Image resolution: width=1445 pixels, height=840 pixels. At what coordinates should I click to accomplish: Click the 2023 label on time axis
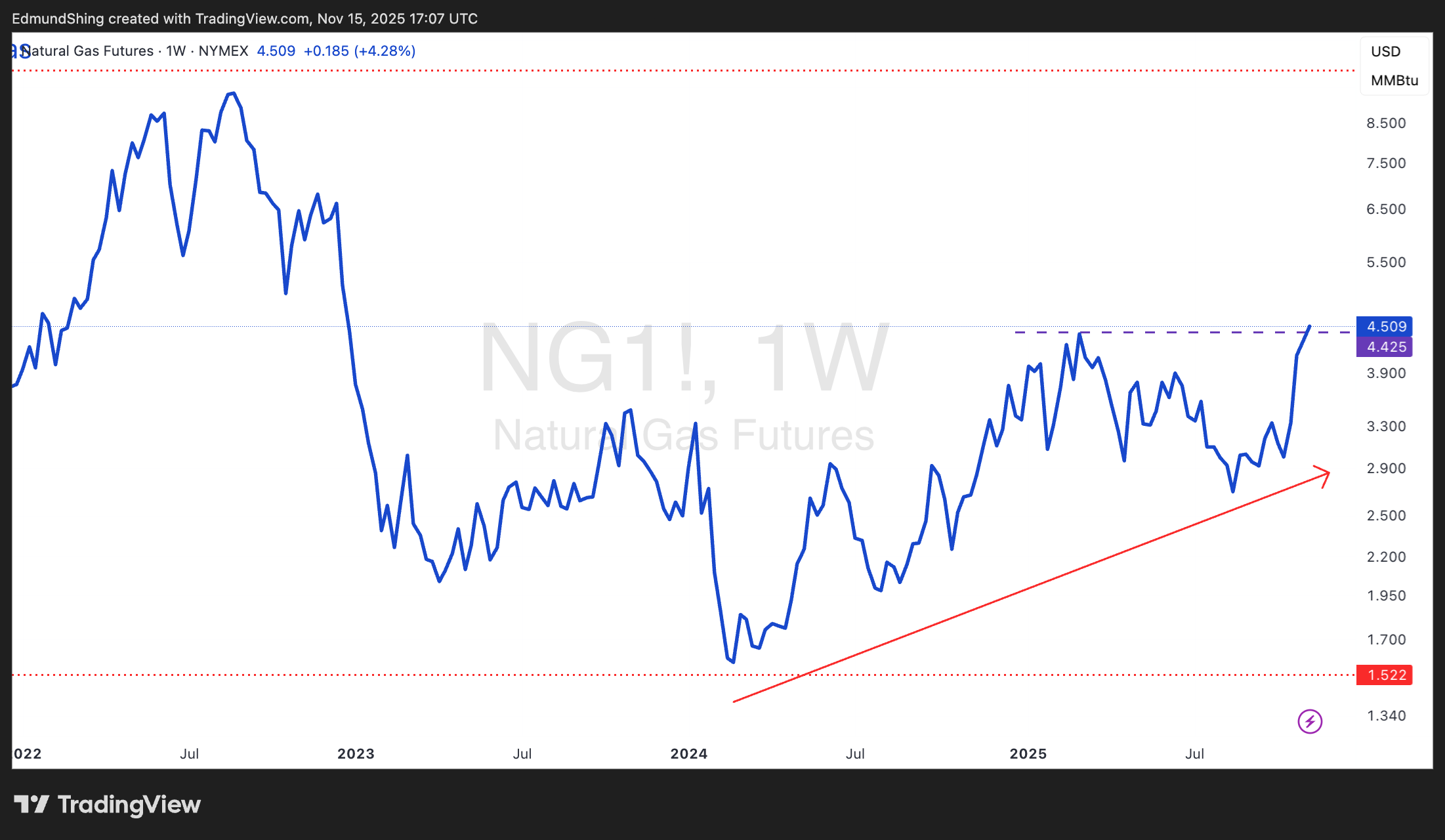click(x=356, y=754)
